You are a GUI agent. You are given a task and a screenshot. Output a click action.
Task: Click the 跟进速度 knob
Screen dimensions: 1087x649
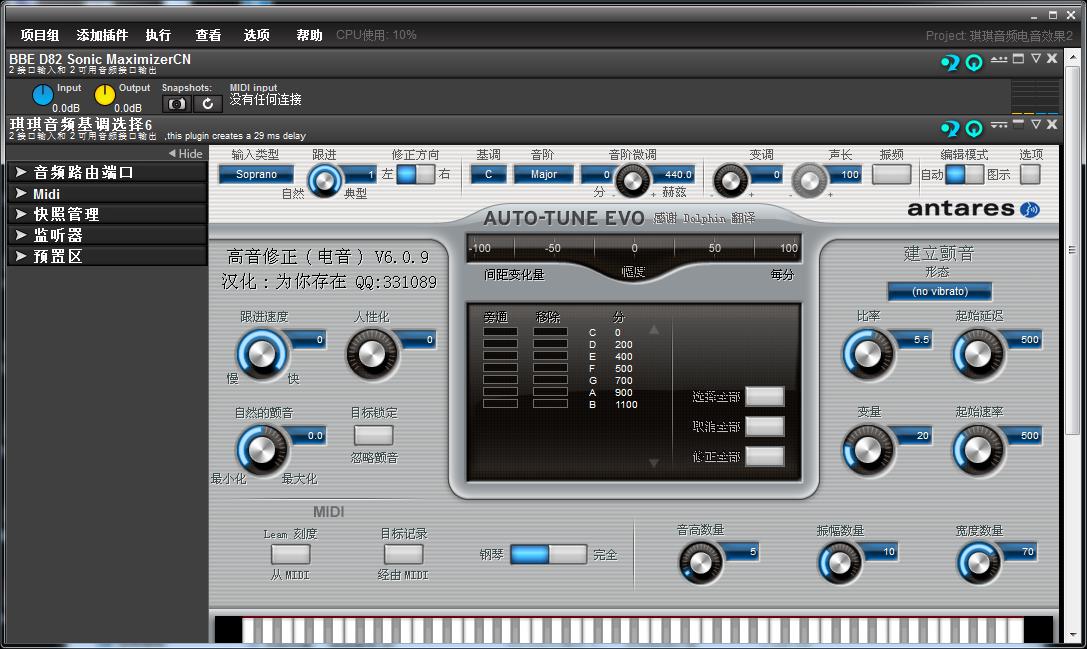pos(262,354)
